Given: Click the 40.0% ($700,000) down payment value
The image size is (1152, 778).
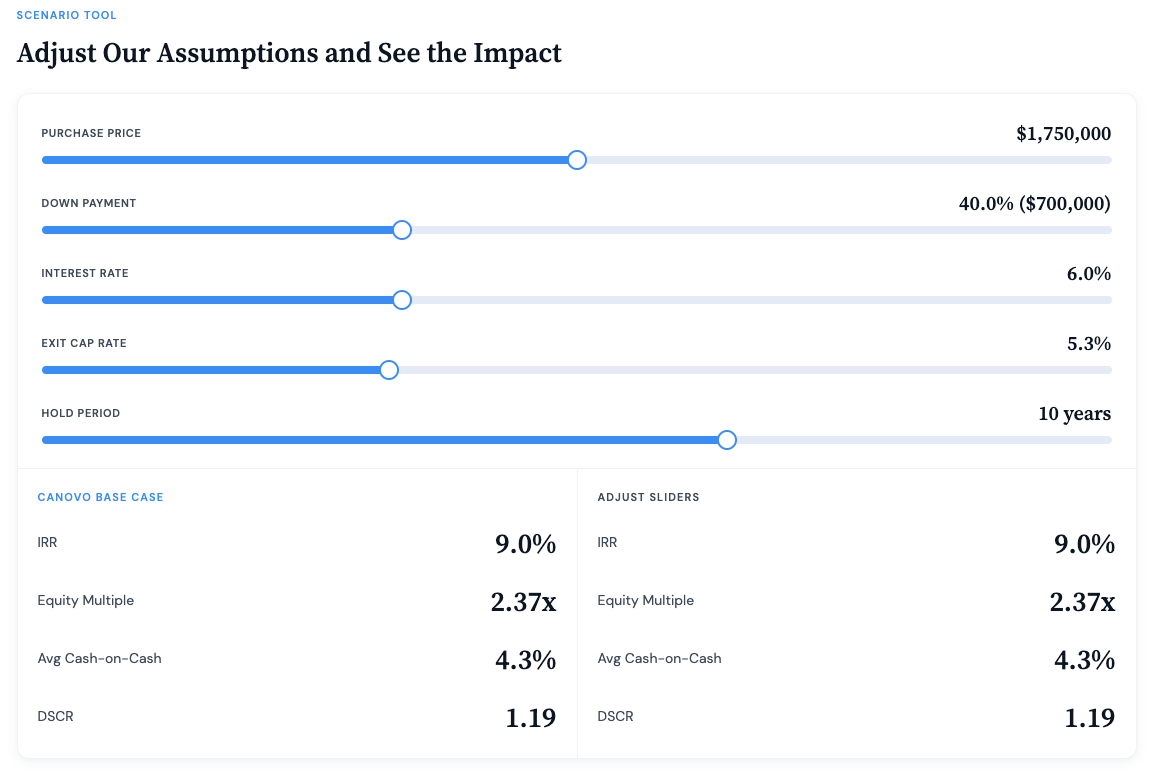Looking at the screenshot, I should pos(1034,204).
